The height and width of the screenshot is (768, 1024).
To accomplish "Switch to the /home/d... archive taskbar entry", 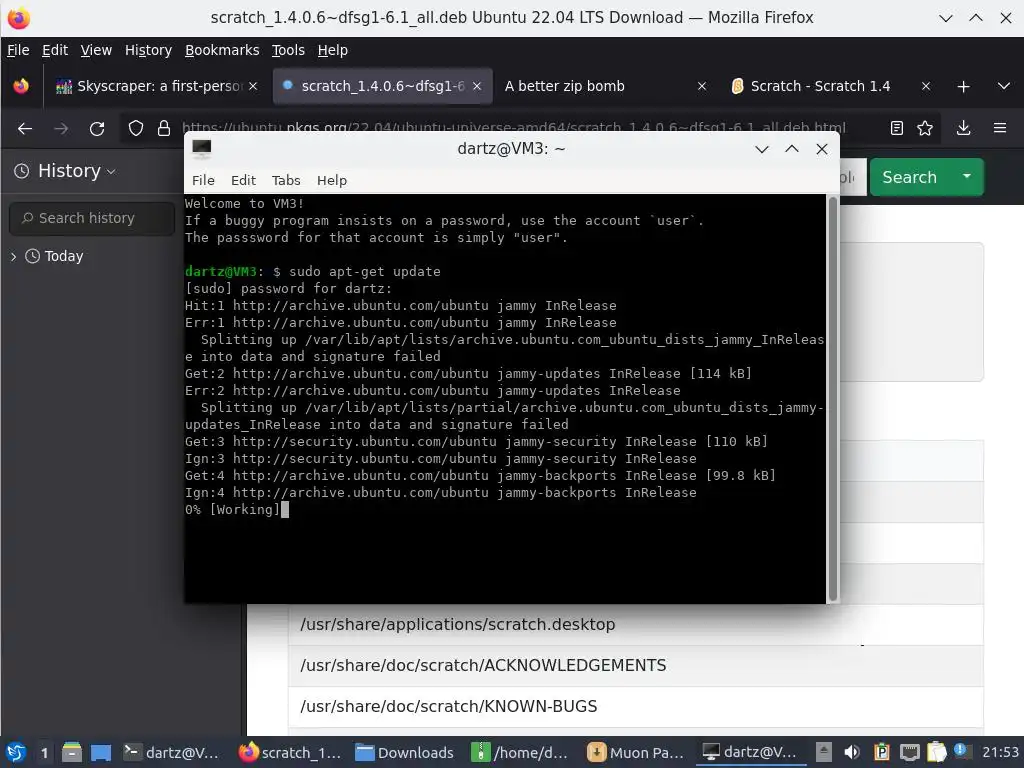I will coord(520,753).
